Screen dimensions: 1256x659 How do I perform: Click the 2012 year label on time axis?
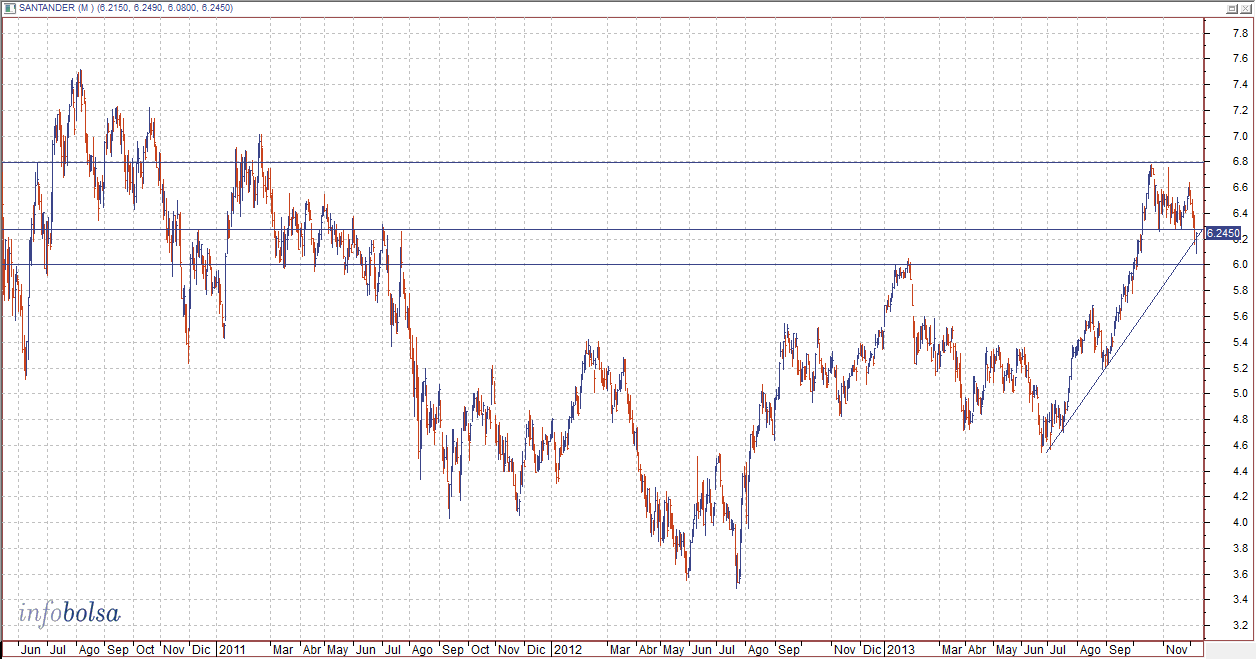click(567, 649)
